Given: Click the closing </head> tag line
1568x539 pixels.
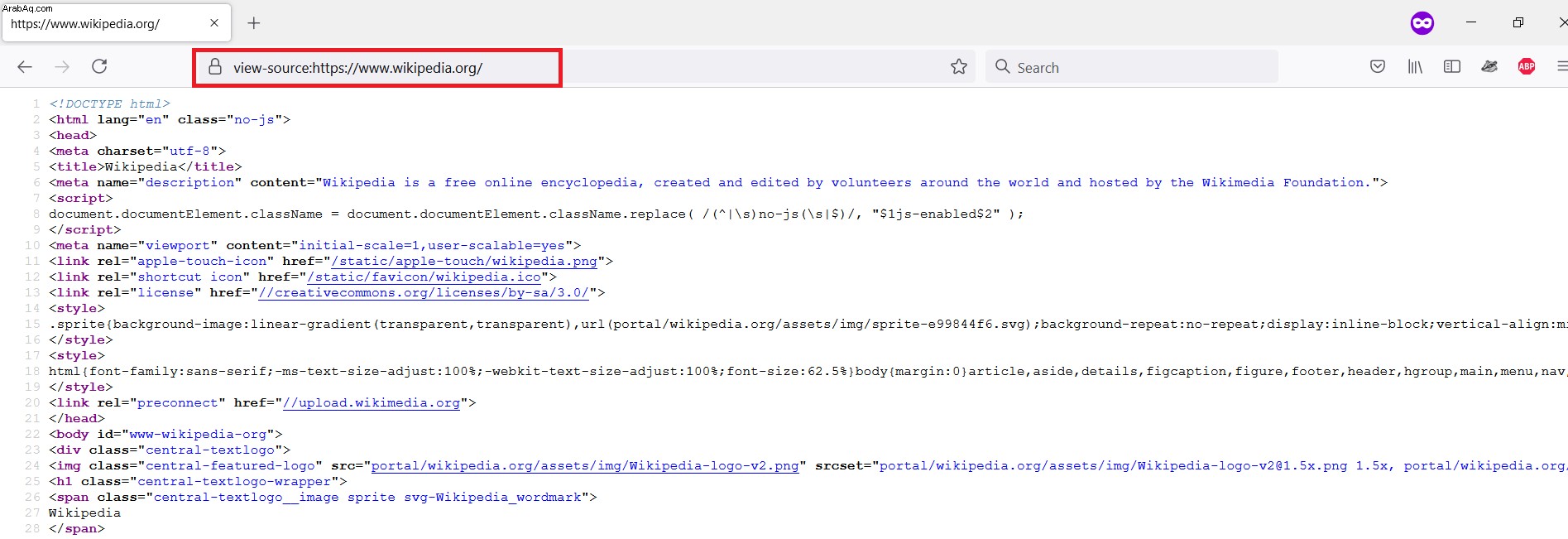Looking at the screenshot, I should (77, 418).
